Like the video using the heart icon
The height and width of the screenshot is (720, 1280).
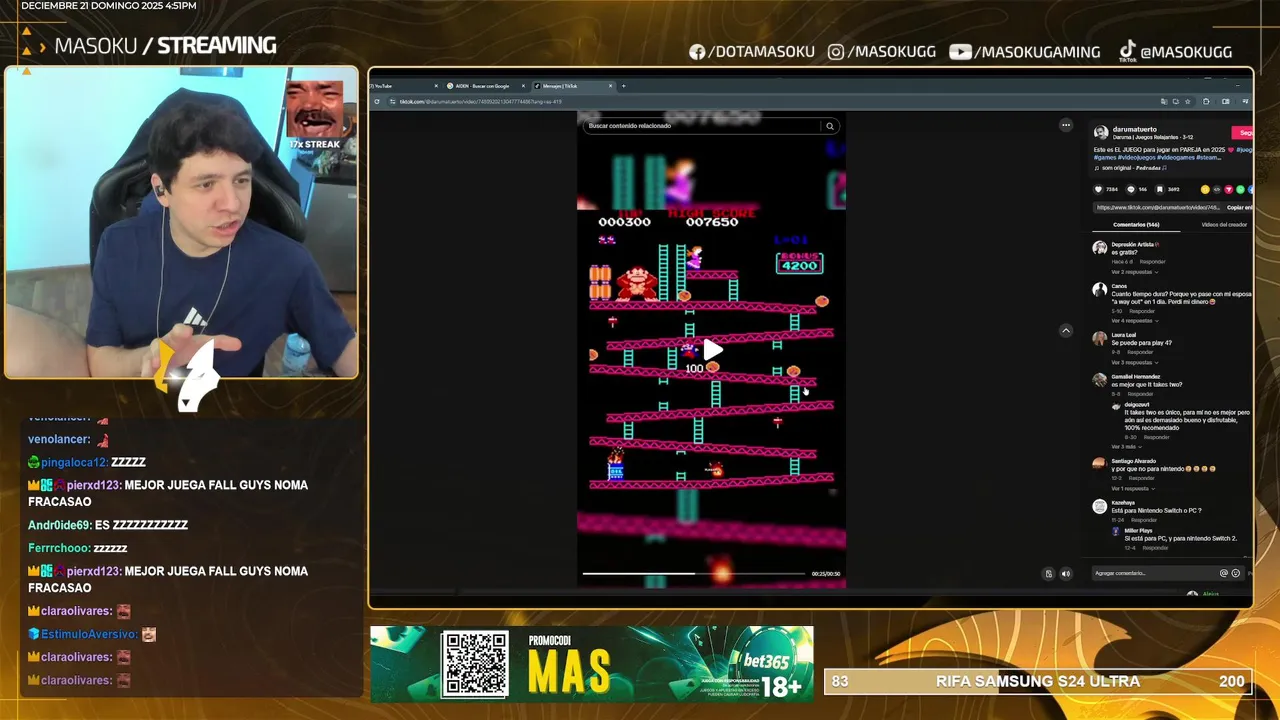click(x=1098, y=189)
